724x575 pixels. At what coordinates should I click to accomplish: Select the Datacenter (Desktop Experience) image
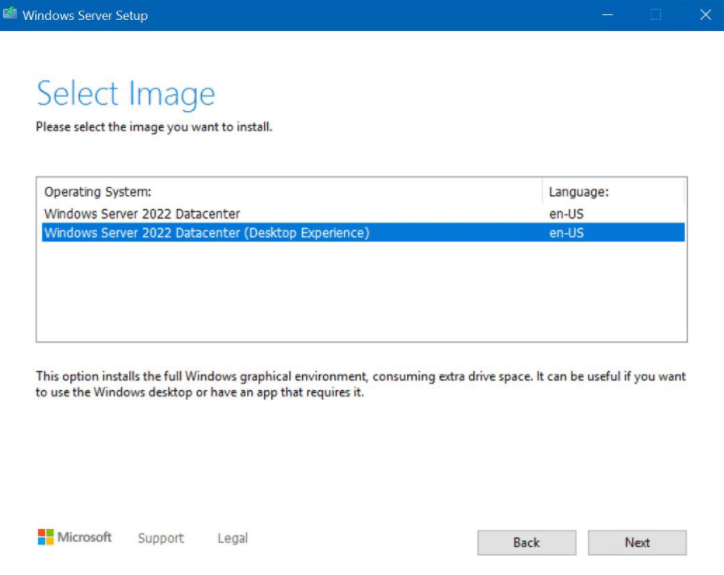(207, 233)
